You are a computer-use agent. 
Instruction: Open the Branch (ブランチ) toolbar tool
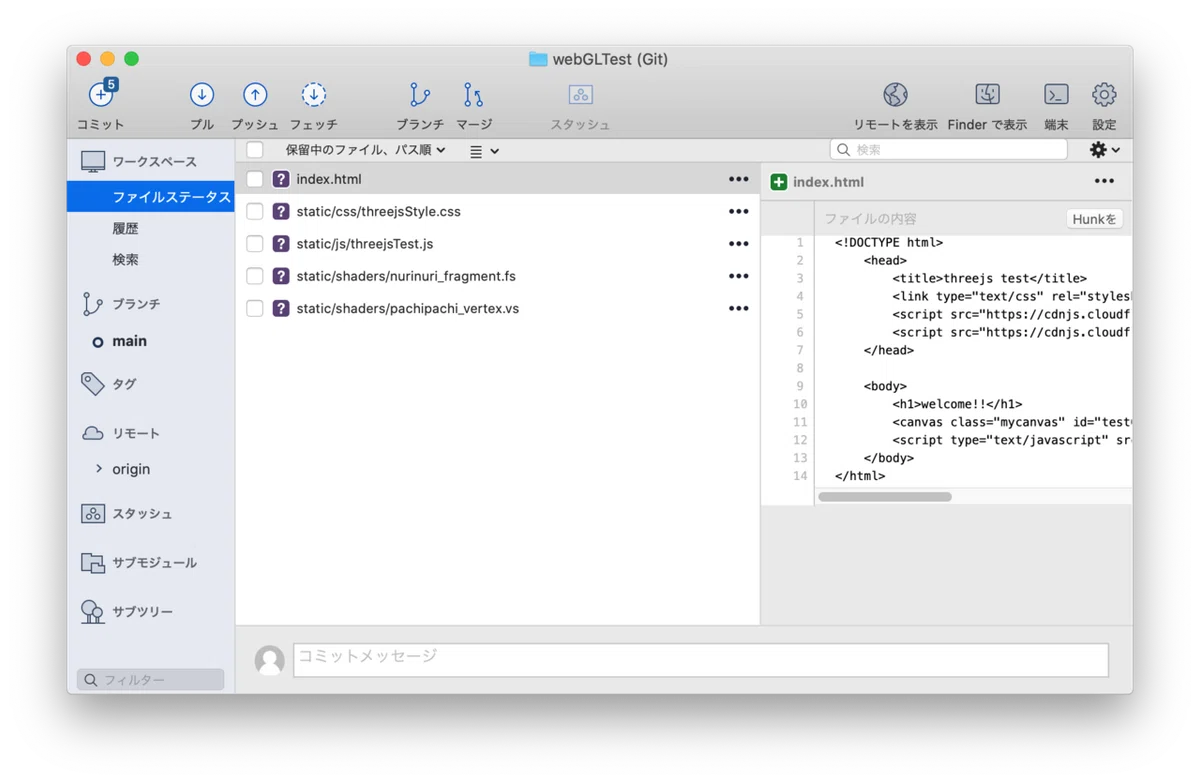tap(420, 95)
